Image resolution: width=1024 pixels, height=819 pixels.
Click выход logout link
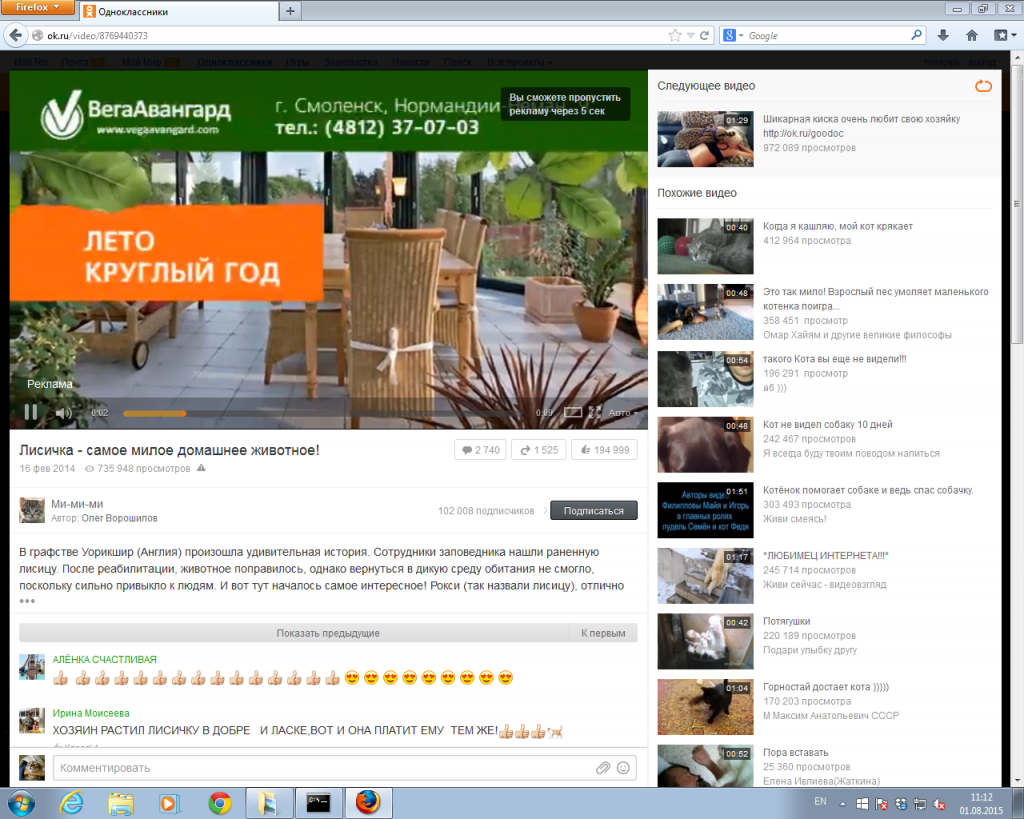click(982, 62)
